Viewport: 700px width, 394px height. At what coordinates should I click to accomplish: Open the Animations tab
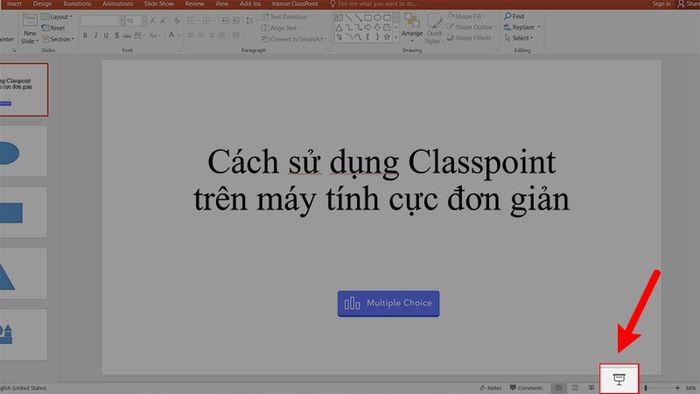pyautogui.click(x=117, y=4)
